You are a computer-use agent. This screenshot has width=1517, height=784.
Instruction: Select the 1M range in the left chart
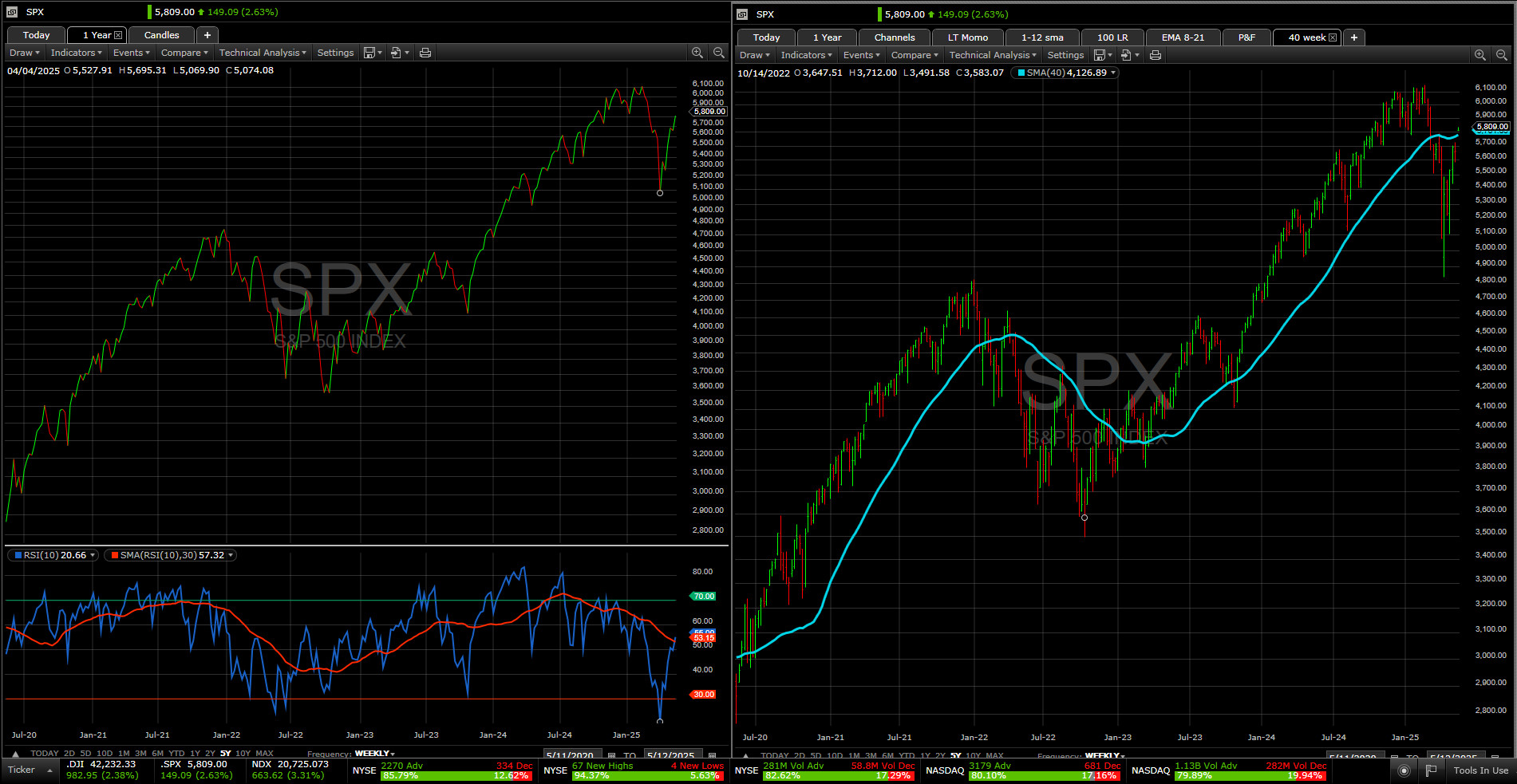(124, 753)
